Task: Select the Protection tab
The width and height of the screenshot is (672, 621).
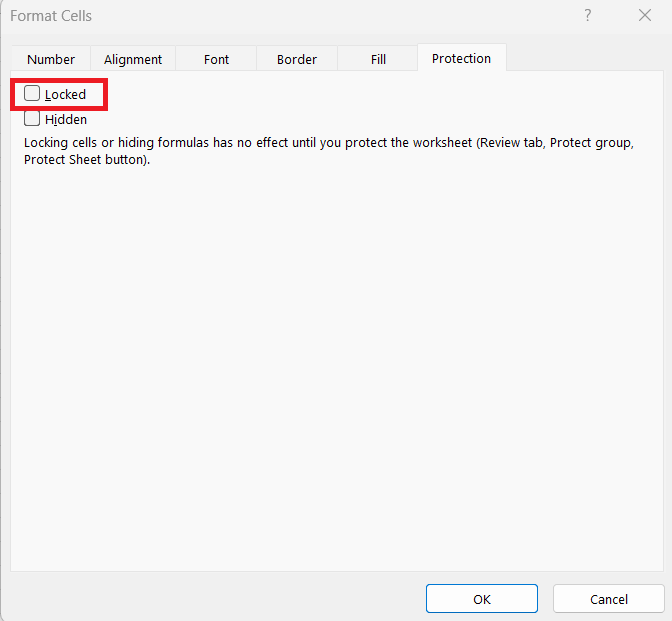Action: (x=462, y=58)
